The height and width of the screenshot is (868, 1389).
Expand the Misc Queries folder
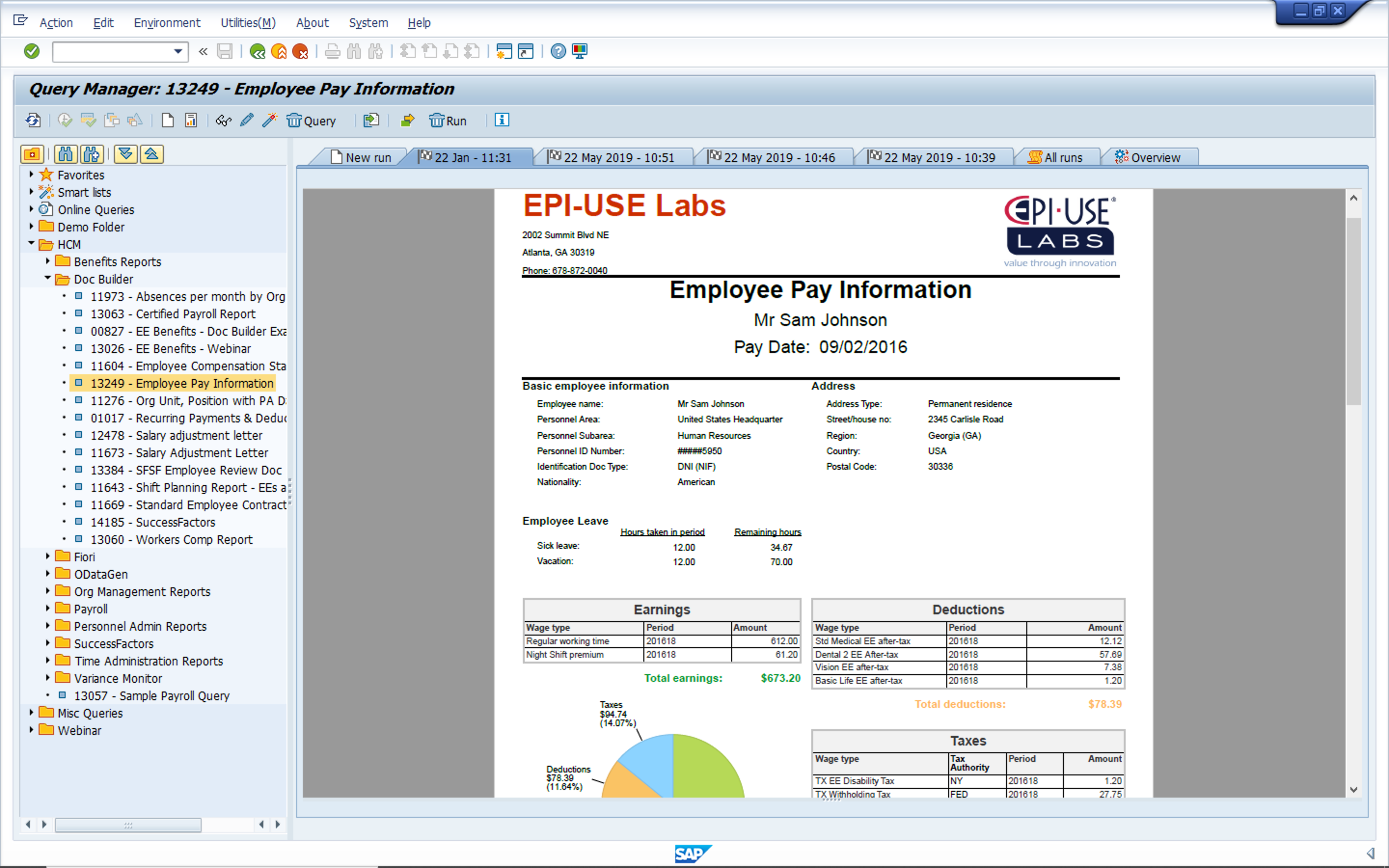[31, 712]
